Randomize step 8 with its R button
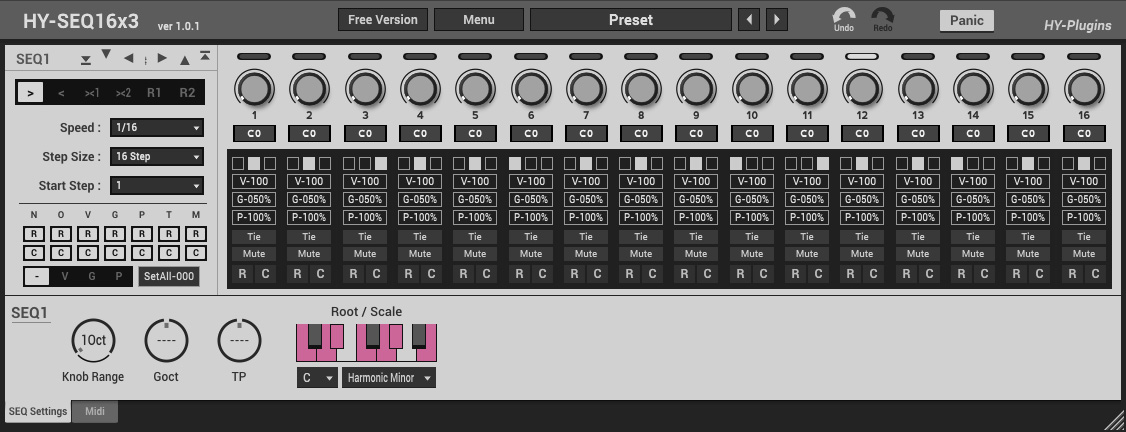Image resolution: width=1126 pixels, height=432 pixels. 629,273
